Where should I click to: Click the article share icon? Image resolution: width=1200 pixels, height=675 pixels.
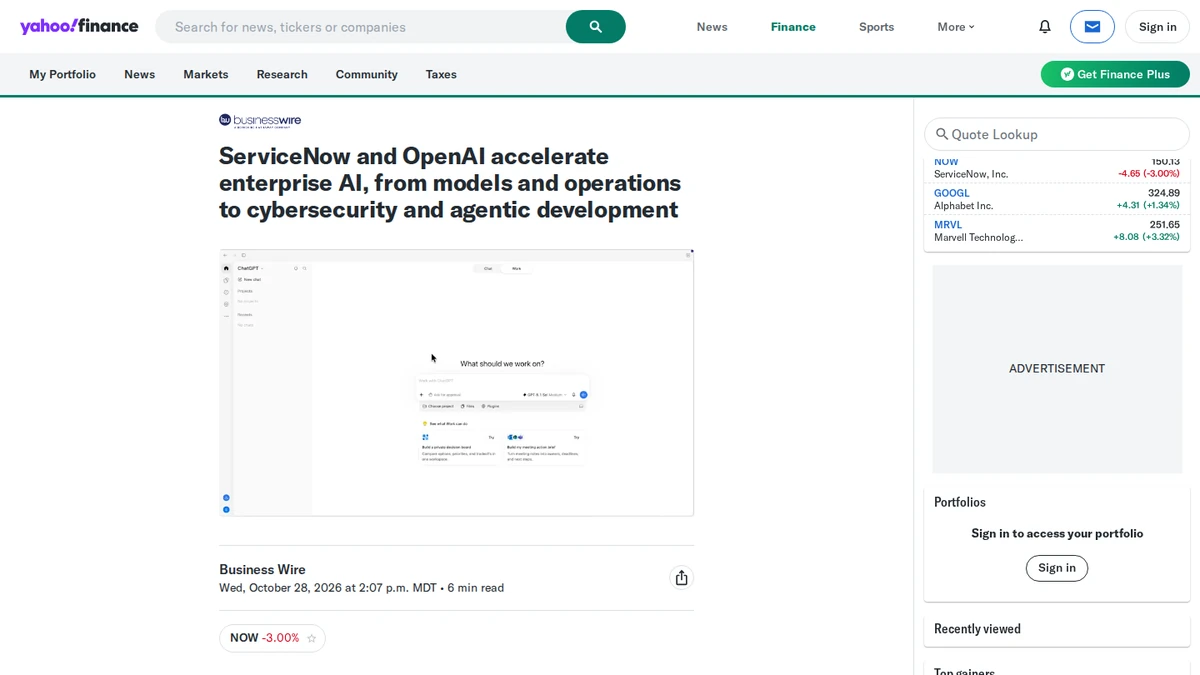[681, 578]
